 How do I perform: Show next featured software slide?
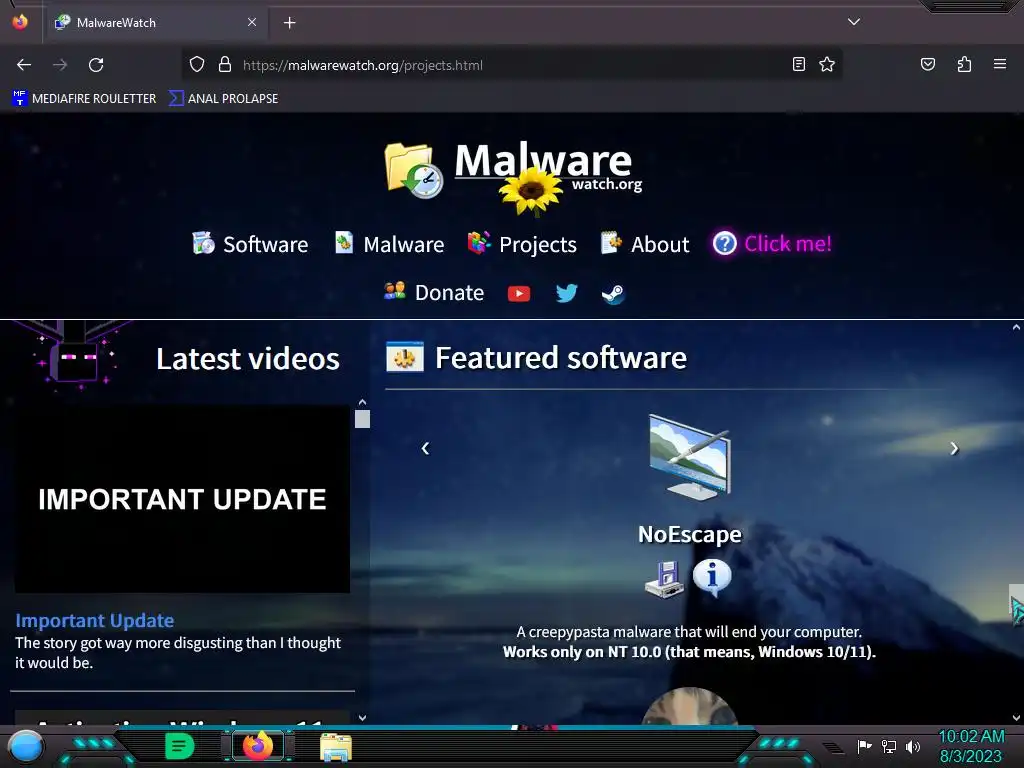[x=954, y=448]
